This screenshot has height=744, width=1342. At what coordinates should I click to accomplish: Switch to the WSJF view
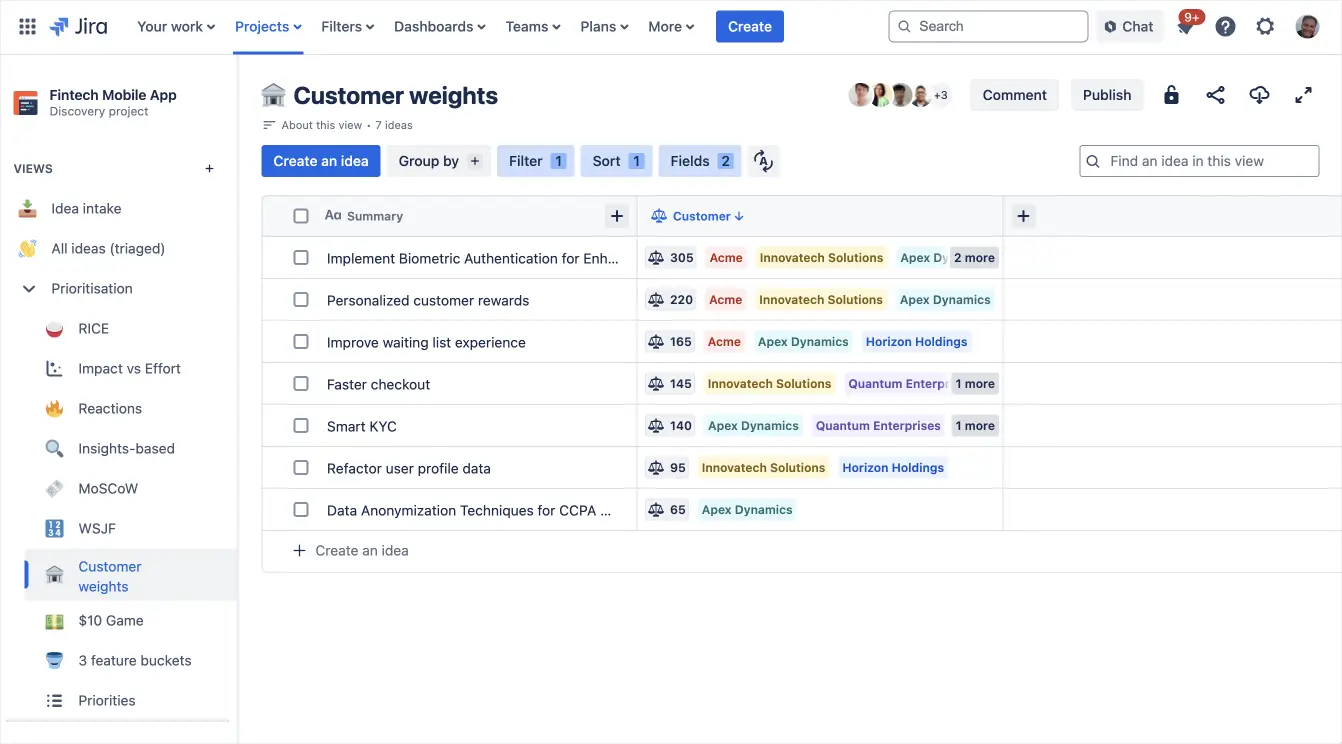coord(97,529)
